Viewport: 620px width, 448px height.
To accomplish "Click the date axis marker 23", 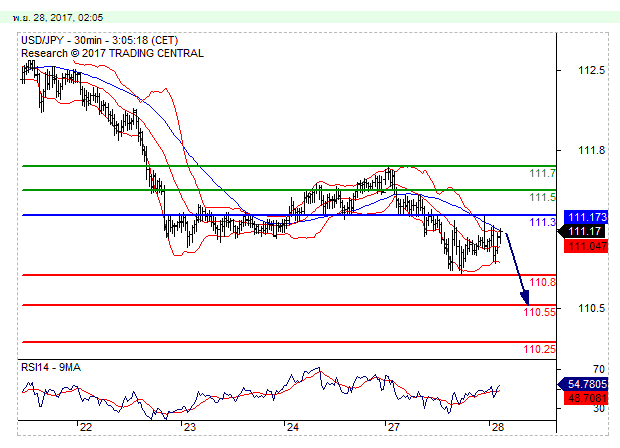I will (190, 427).
